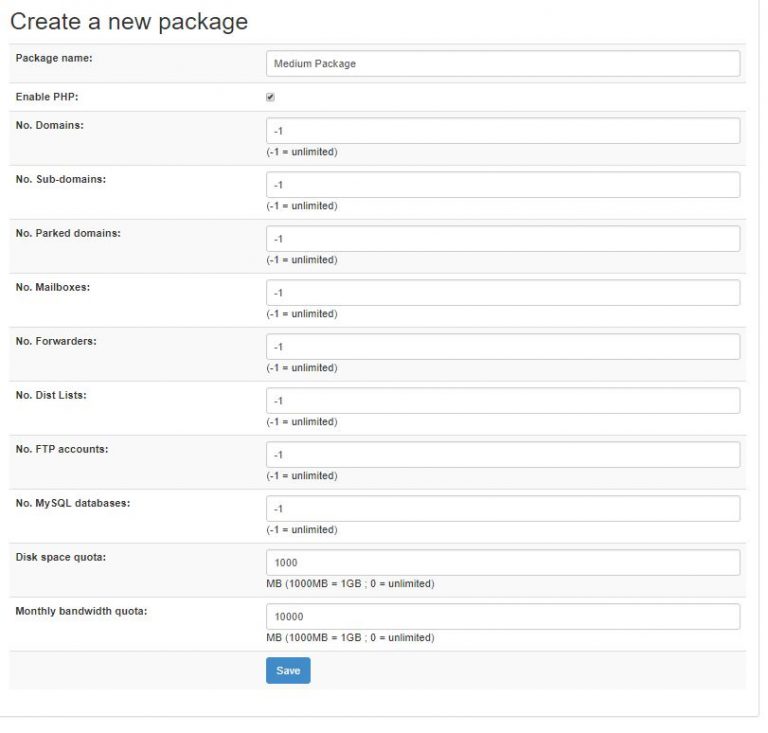The width and height of the screenshot is (768, 733).
Task: Click the No. MySQL databases field
Action: (x=503, y=509)
